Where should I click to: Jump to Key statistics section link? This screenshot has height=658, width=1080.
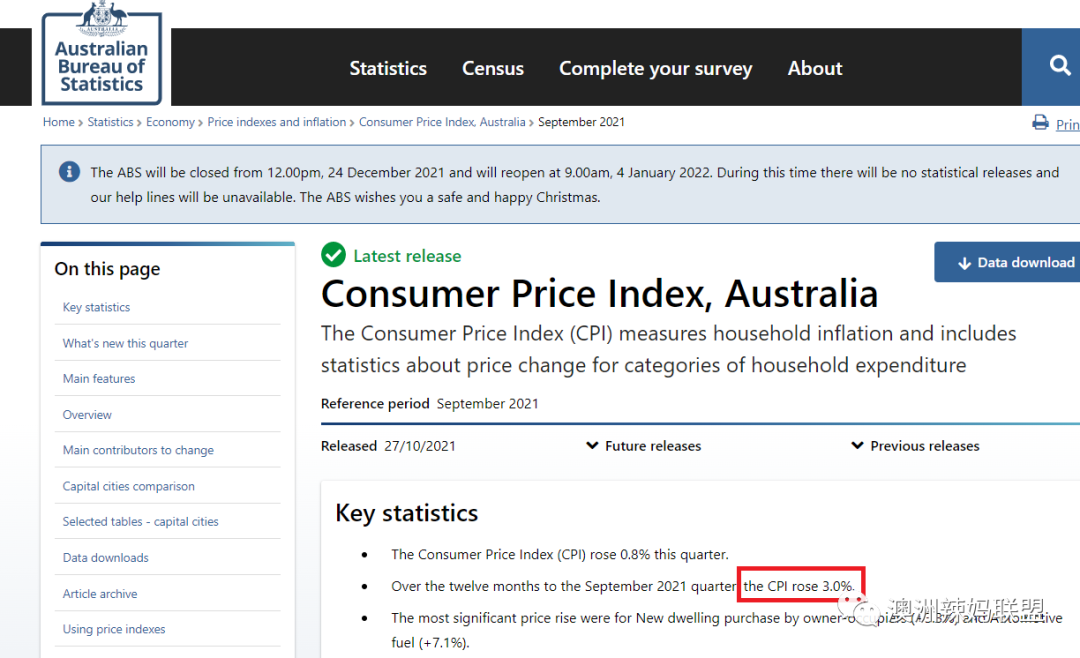point(96,307)
